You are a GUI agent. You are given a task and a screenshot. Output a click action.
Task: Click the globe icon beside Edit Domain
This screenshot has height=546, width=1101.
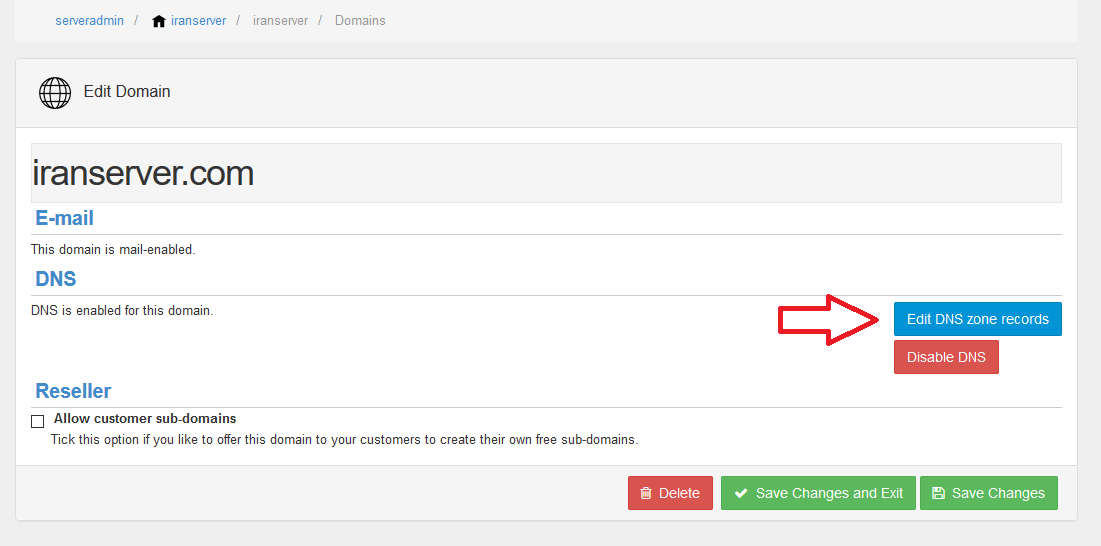(x=55, y=93)
